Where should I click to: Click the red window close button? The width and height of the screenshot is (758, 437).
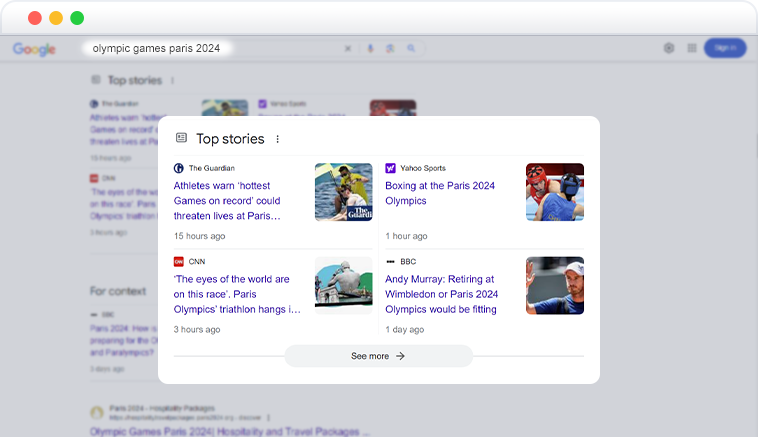(x=35, y=18)
